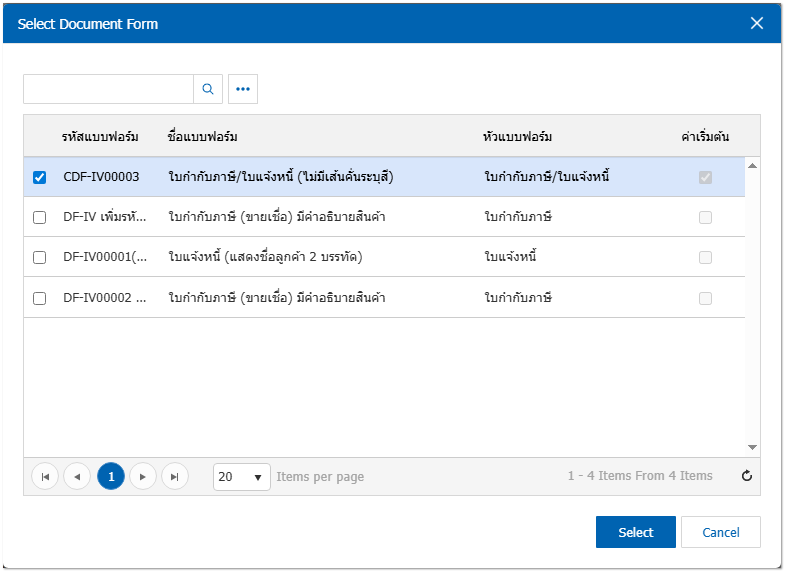This screenshot has width=785, height=572.
Task: Close the Select Document Form dialog
Action: (x=757, y=23)
